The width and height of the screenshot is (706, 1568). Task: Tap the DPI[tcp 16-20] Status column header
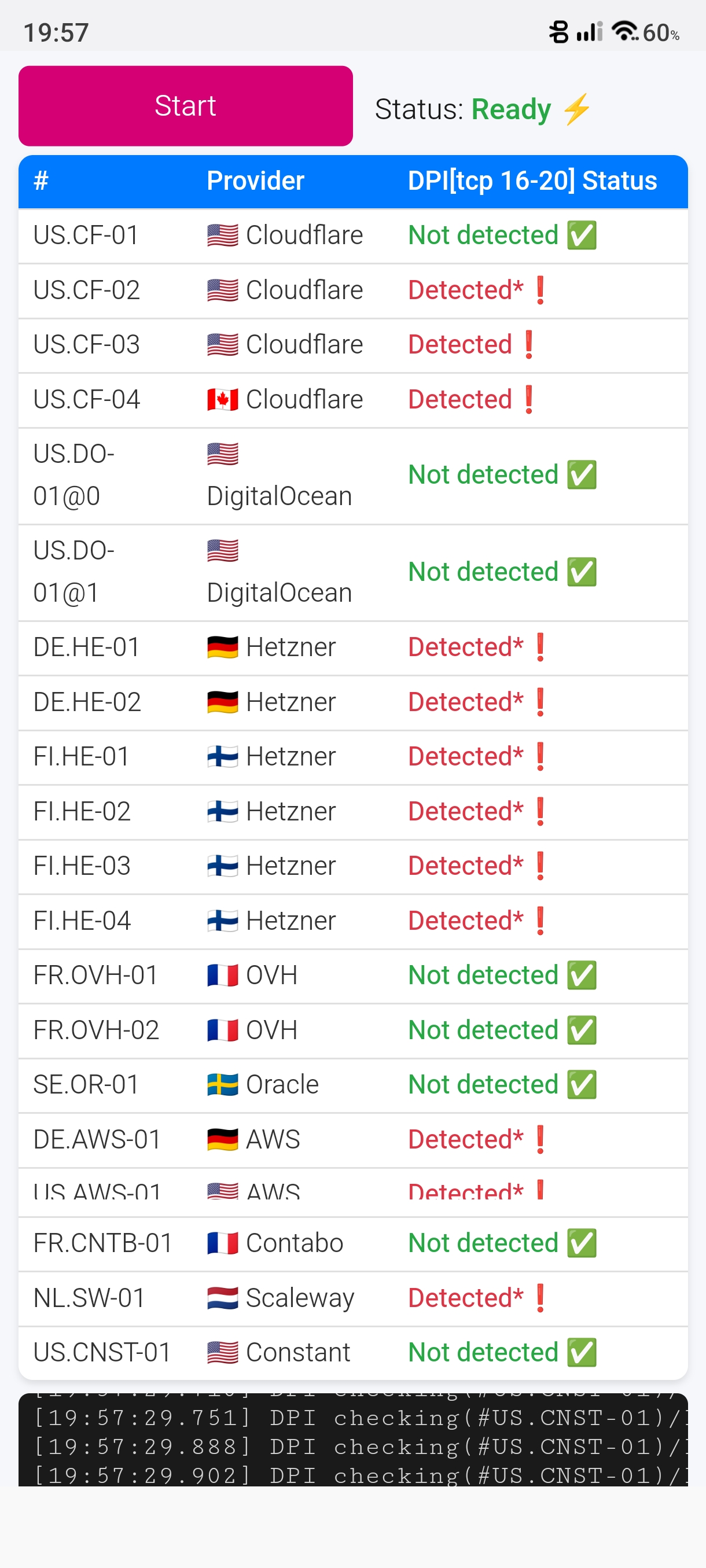(x=532, y=181)
